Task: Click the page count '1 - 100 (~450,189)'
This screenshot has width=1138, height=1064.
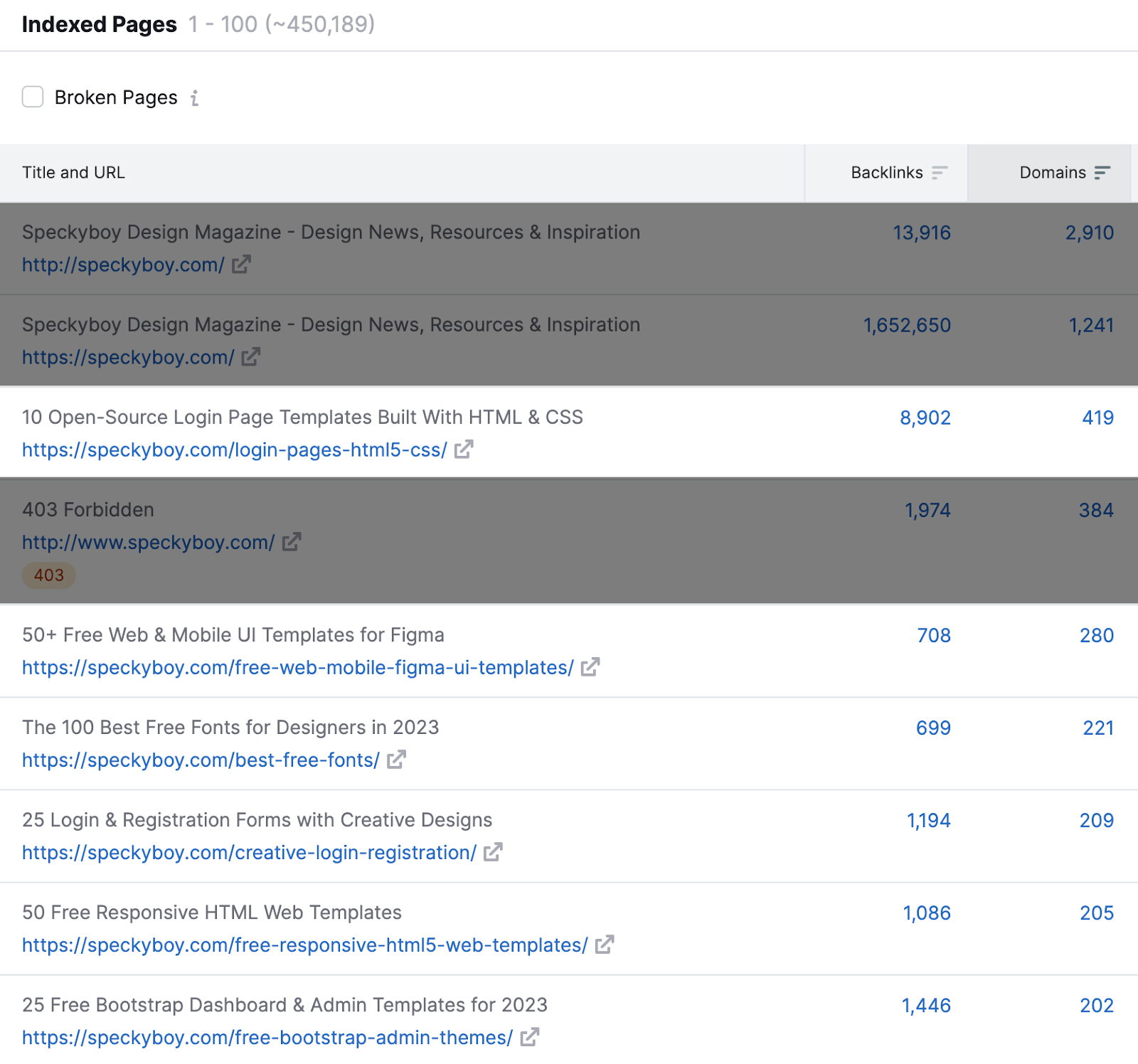Action: pos(281,24)
